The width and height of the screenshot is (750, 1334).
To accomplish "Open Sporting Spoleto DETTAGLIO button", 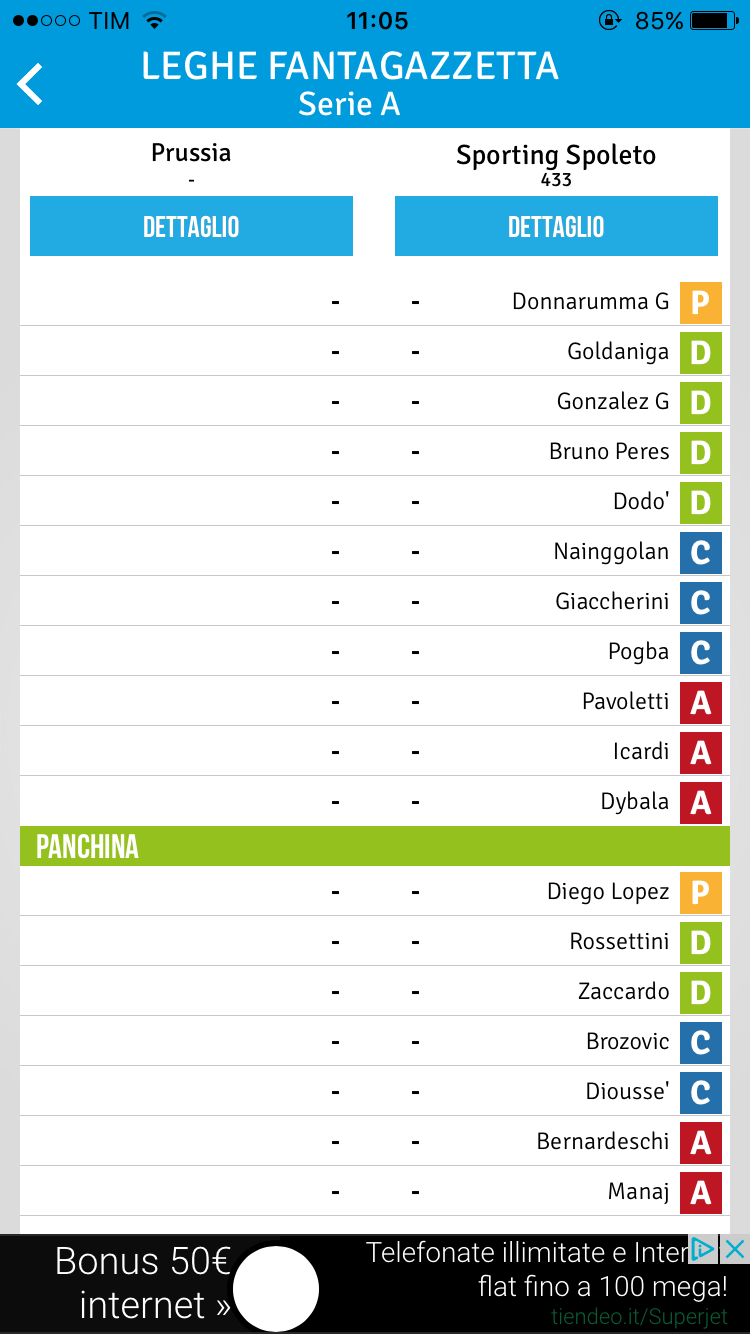I will click(556, 226).
